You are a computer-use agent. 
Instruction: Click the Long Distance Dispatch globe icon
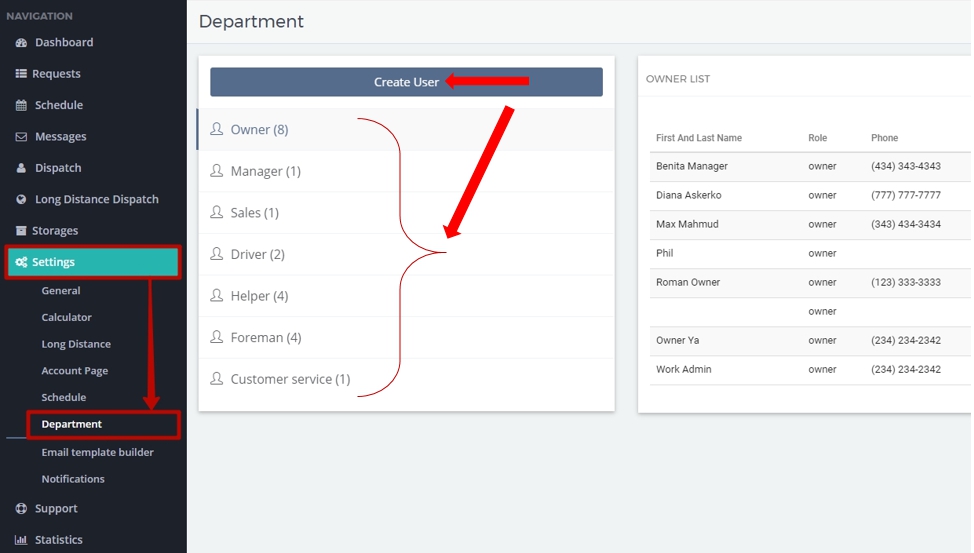tap(21, 199)
